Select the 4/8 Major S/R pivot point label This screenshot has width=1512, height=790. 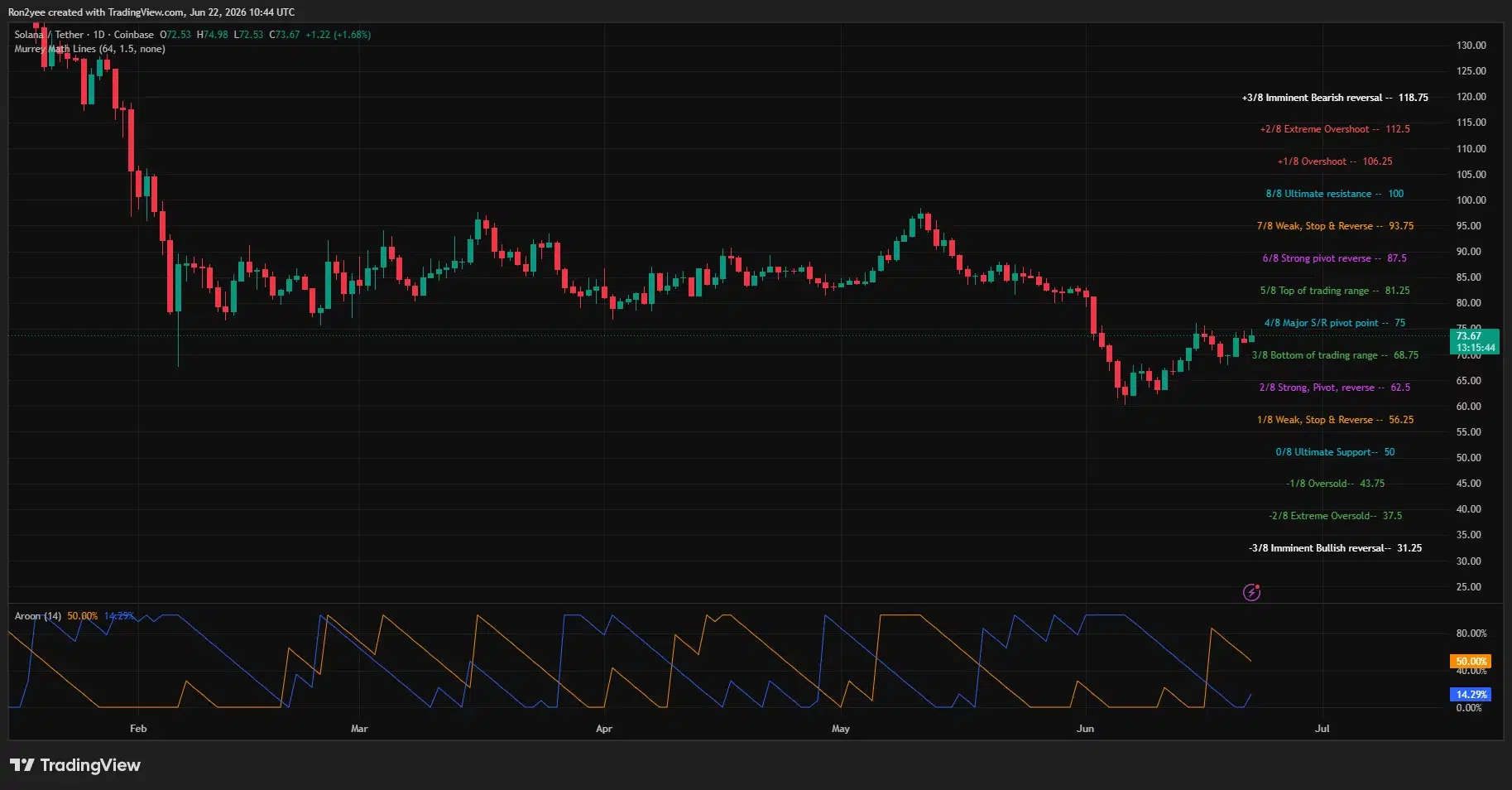(x=1335, y=323)
